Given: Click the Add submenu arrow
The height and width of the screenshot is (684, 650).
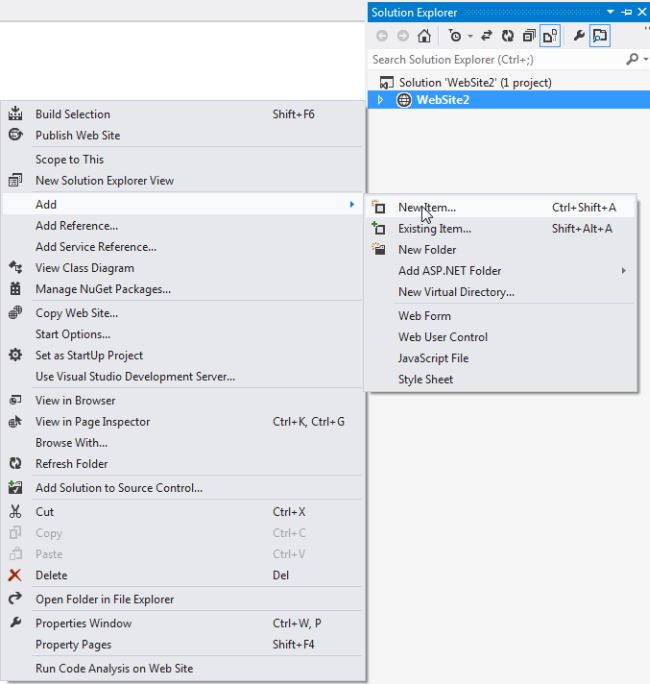Looking at the screenshot, I should pos(352,205).
